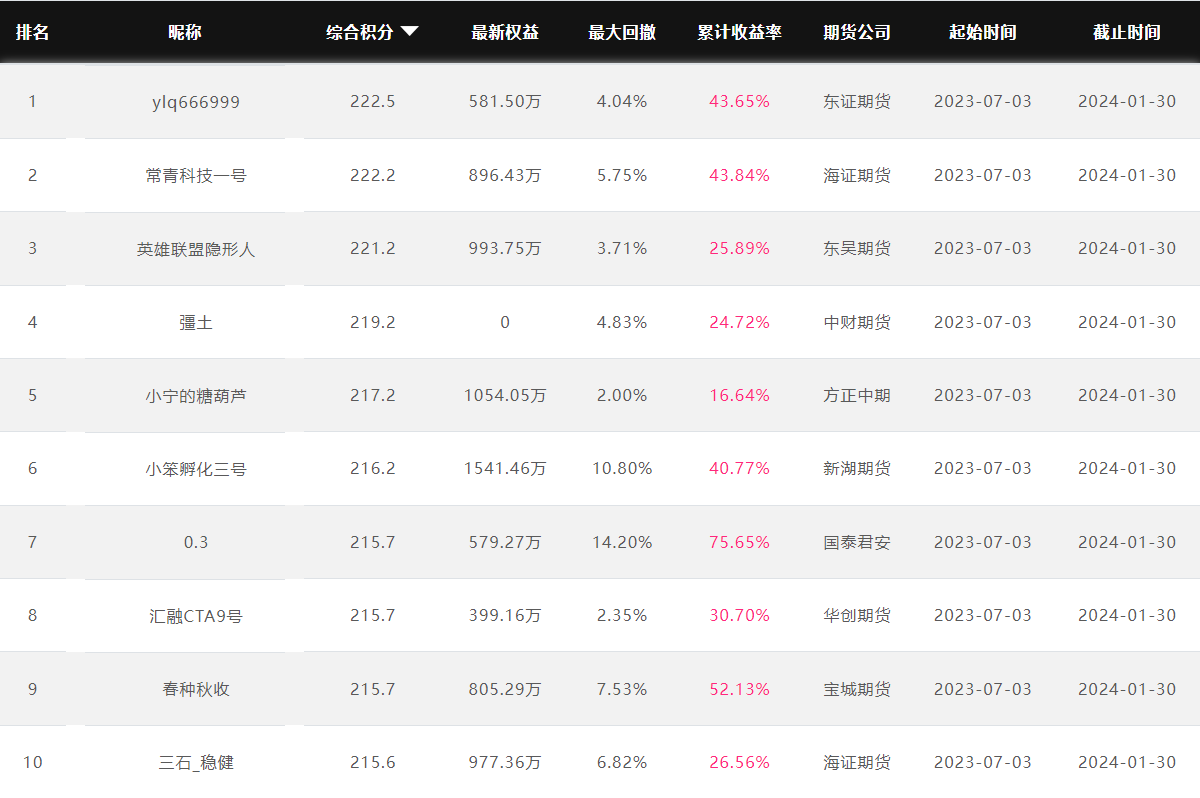Select score 222.2 cell
This screenshot has width=1200, height=798.
[x=373, y=175]
